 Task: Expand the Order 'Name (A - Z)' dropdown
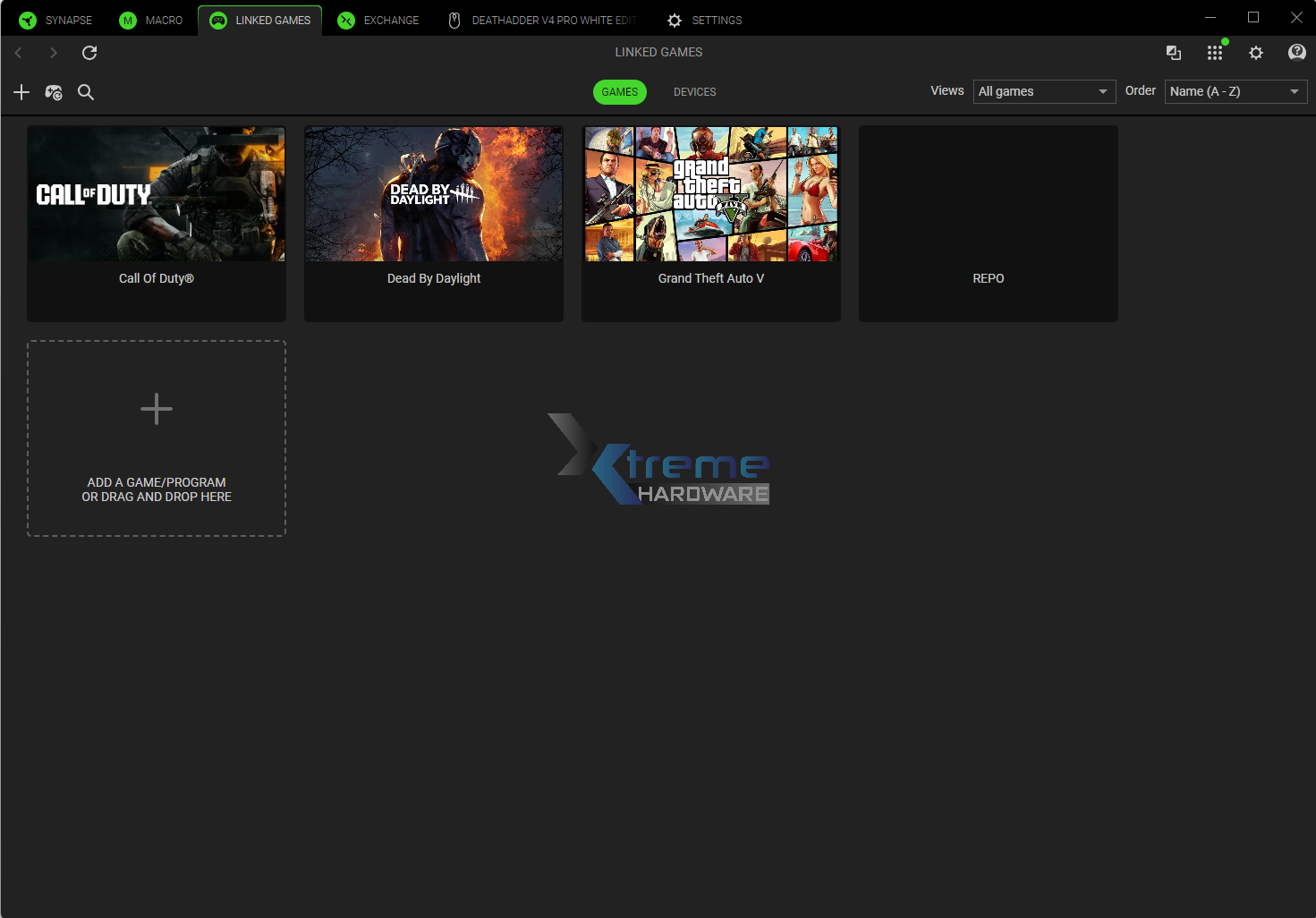[x=1235, y=91]
